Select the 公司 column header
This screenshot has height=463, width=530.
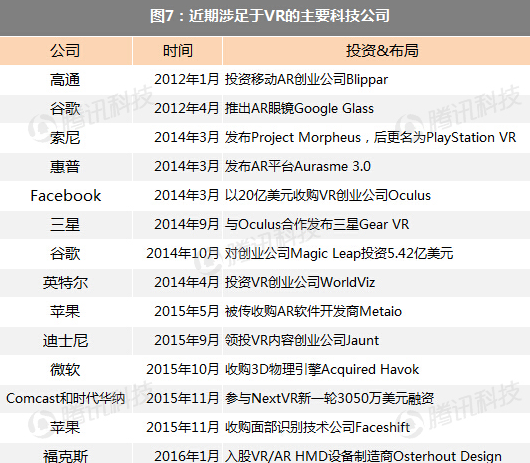click(x=65, y=51)
